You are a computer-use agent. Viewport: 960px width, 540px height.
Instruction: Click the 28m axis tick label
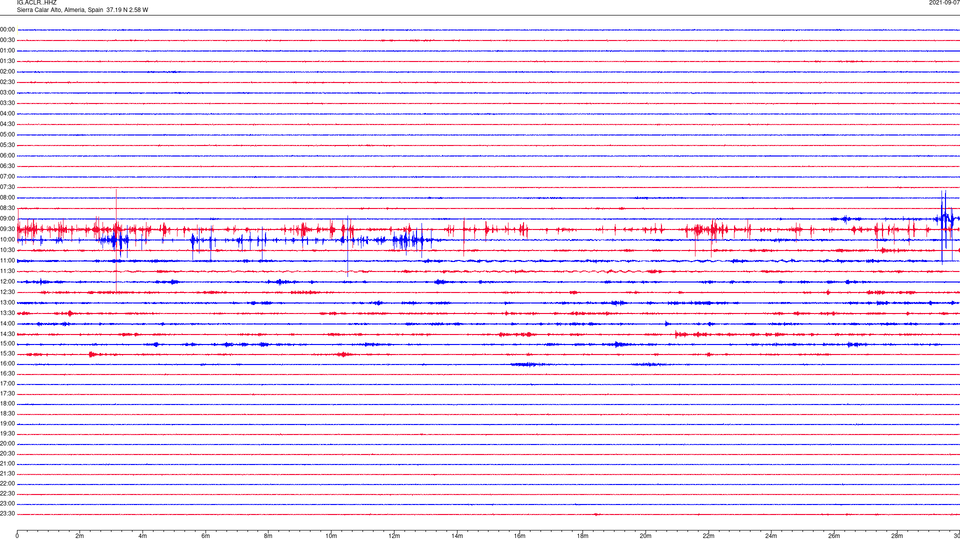[x=897, y=536]
